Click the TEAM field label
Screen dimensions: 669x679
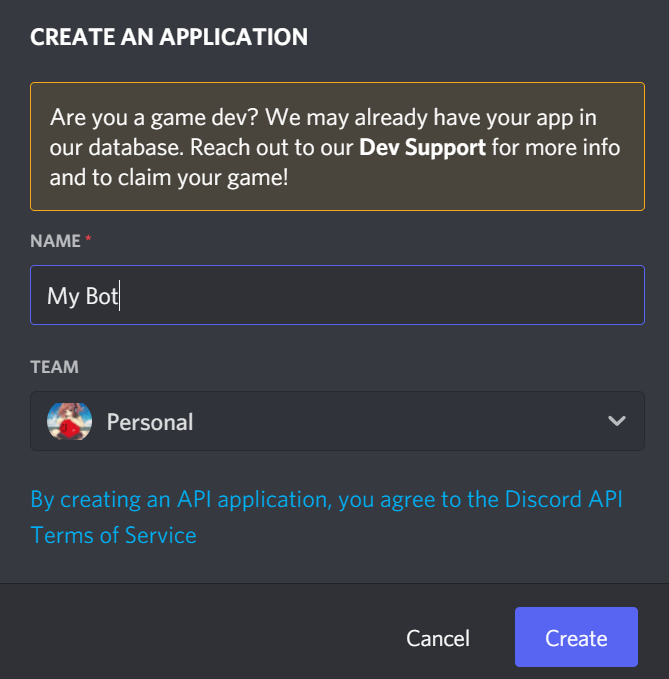tap(55, 367)
